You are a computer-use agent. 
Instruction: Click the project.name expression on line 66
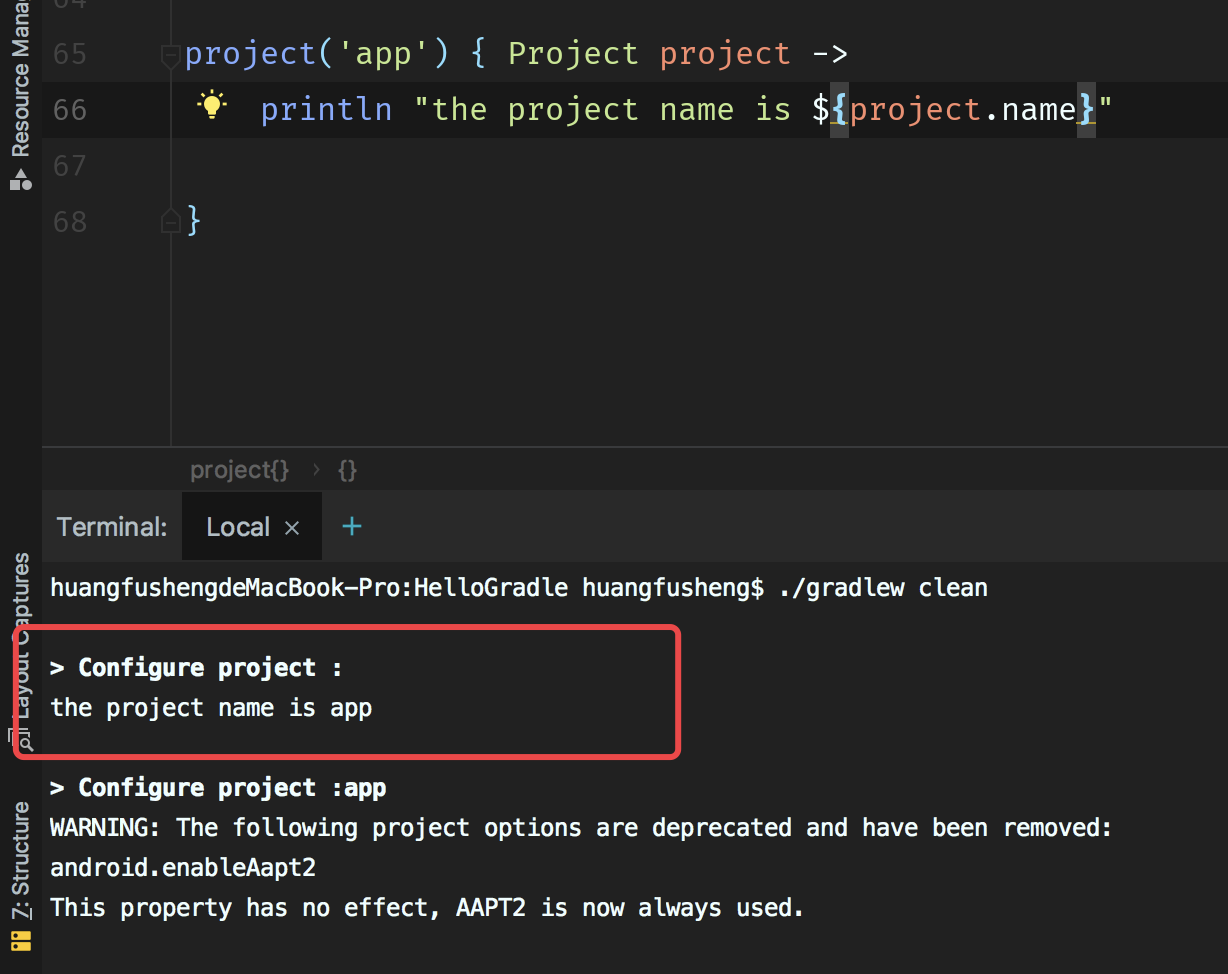962,109
